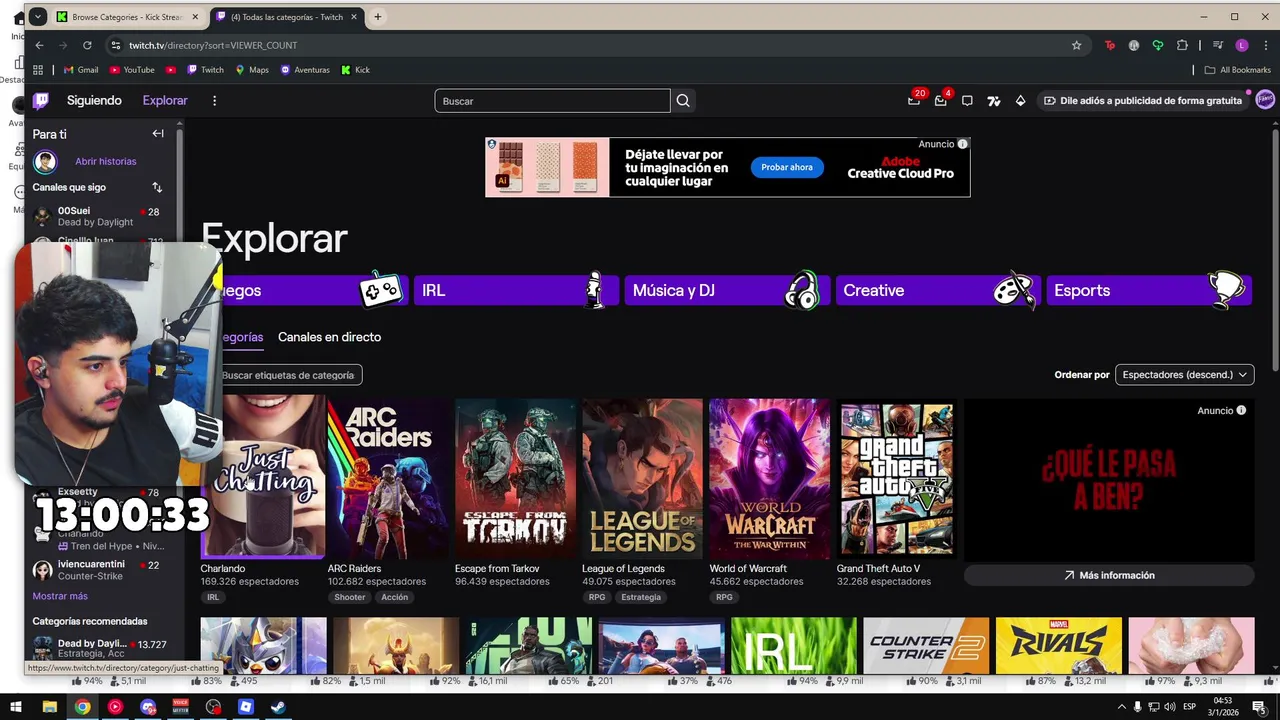The width and height of the screenshot is (1280, 720).
Task: Open the IRL category banner
Action: click(515, 290)
